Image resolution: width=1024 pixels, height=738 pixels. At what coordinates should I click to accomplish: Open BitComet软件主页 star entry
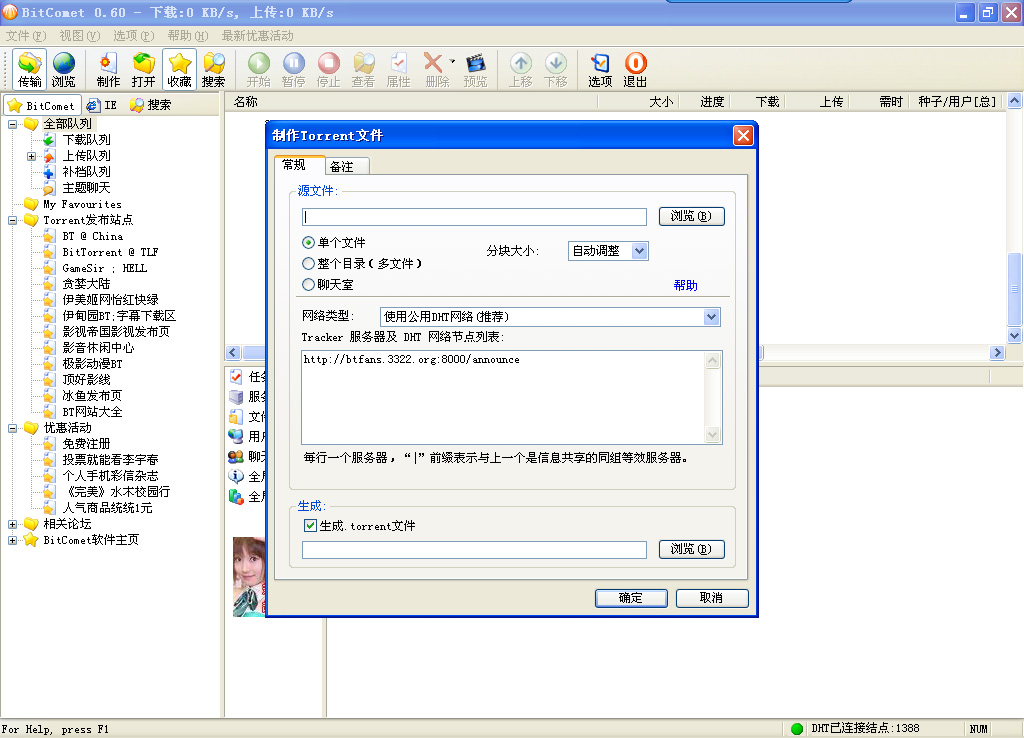pyautogui.click(x=91, y=540)
